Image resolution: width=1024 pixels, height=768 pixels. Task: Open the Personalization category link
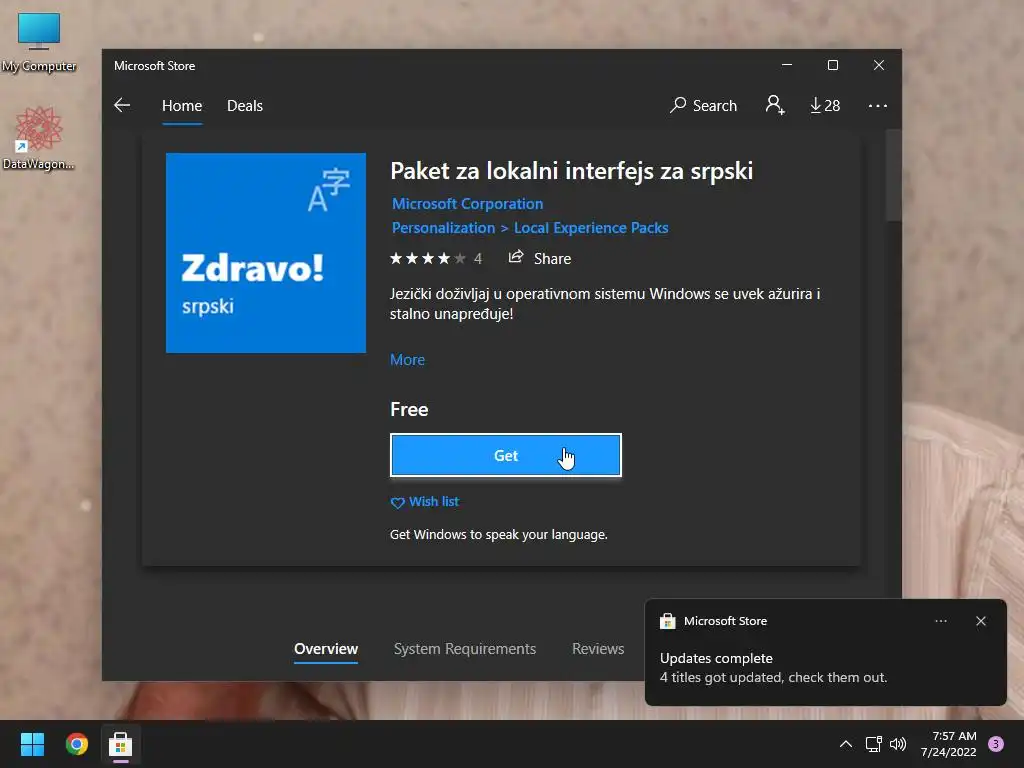tap(443, 228)
